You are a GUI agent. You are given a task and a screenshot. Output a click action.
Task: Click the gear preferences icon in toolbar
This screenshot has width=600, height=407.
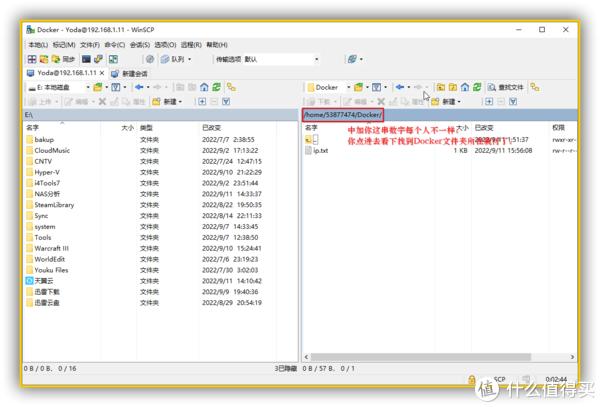(x=150, y=59)
